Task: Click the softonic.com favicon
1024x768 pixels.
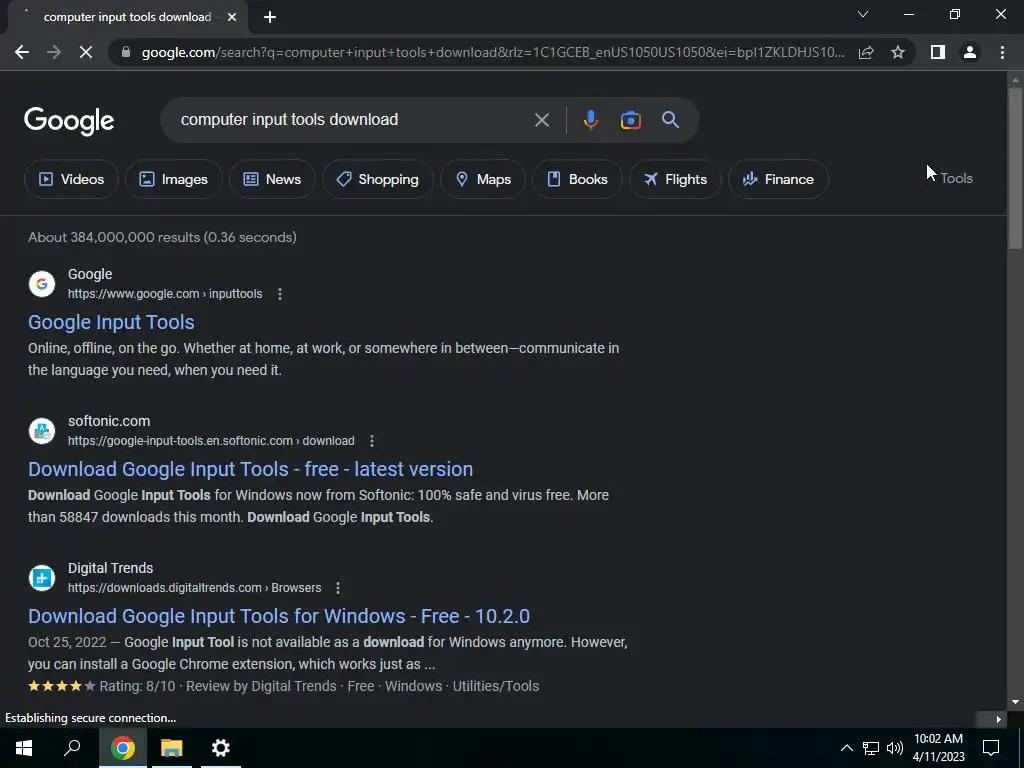Action: click(42, 431)
